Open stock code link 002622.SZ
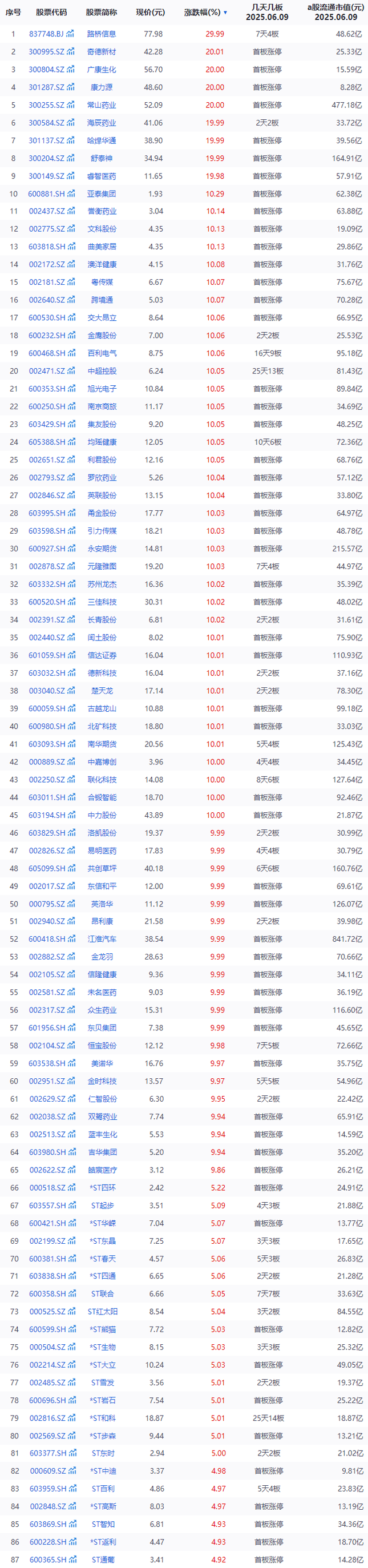 47,1170
